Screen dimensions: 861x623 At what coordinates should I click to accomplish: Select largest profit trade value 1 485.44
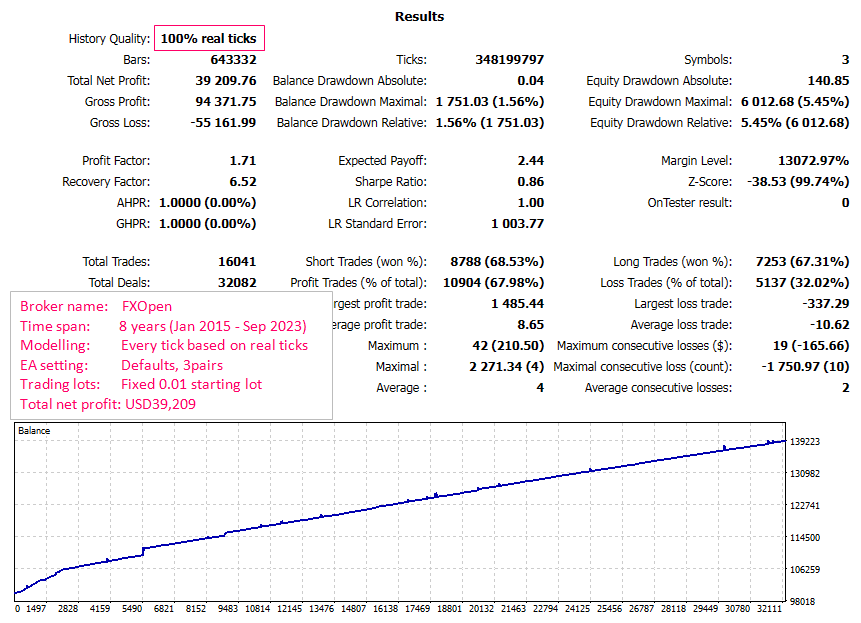click(517, 304)
